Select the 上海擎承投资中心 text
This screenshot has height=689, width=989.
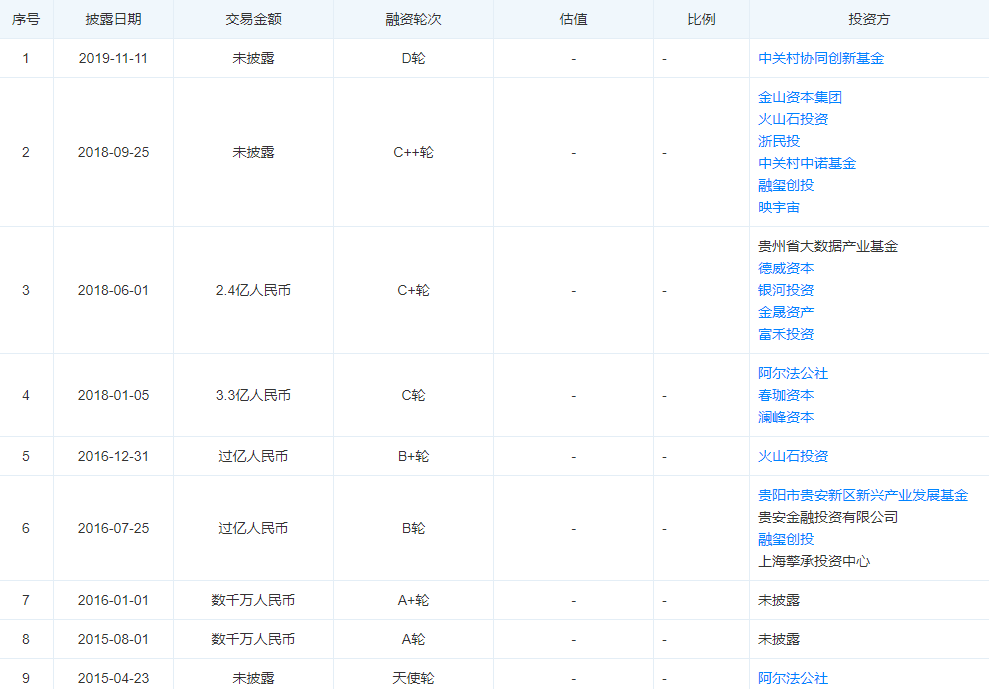pyautogui.click(x=814, y=562)
